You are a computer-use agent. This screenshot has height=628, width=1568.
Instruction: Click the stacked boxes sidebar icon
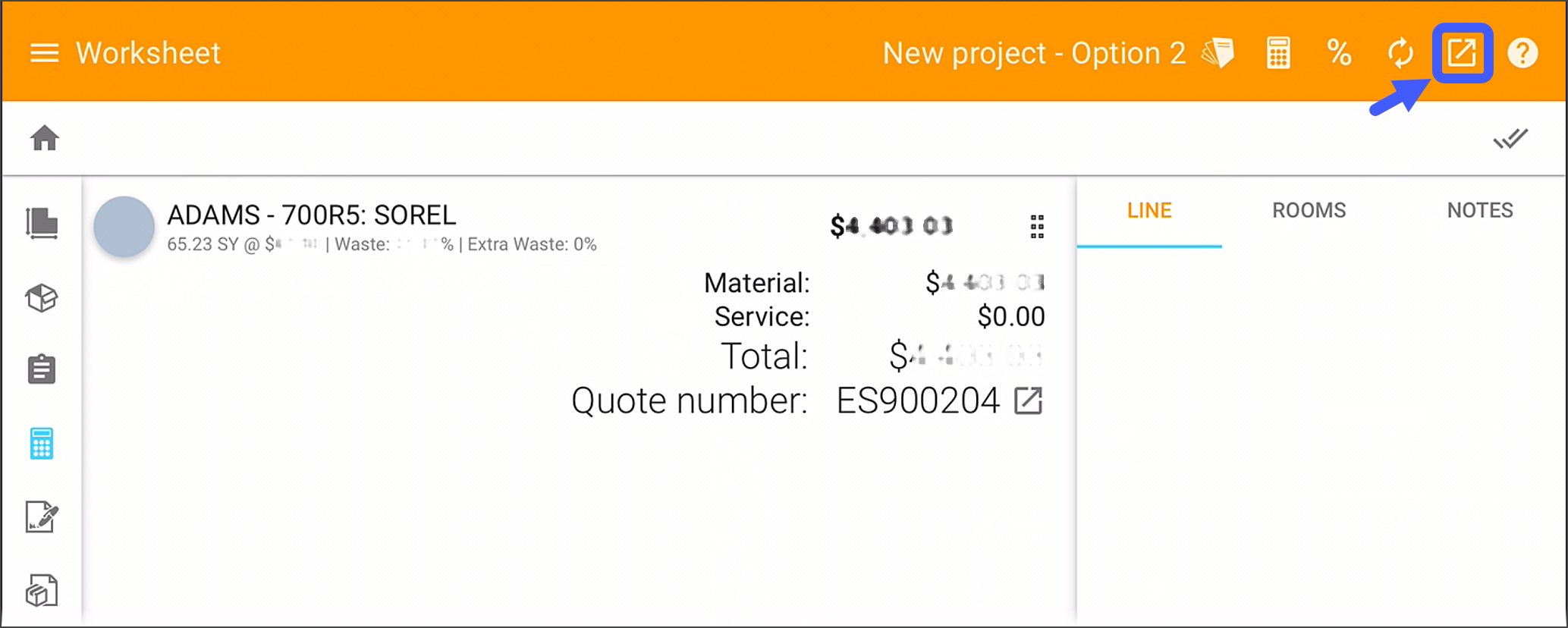pos(42,591)
